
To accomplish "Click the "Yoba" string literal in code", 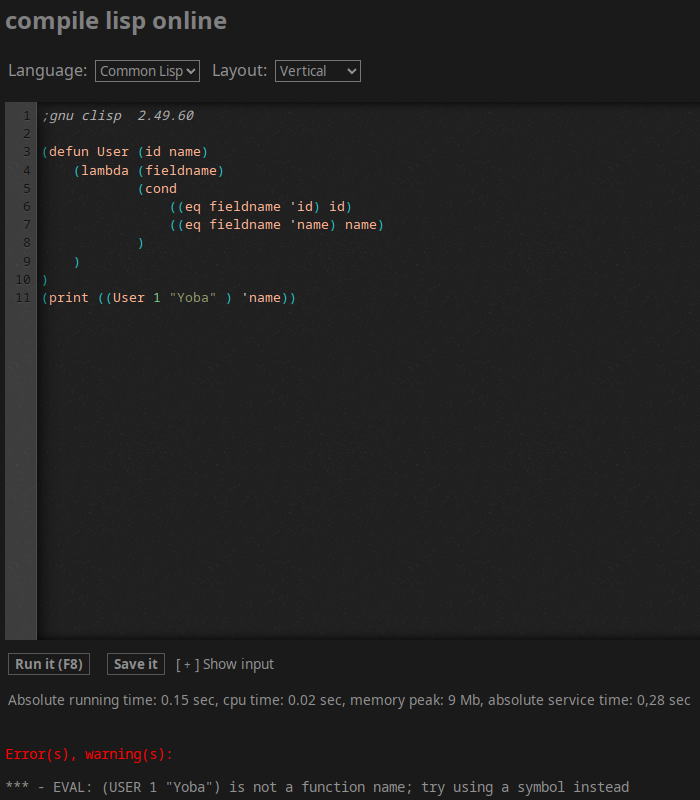I will click(x=193, y=298).
